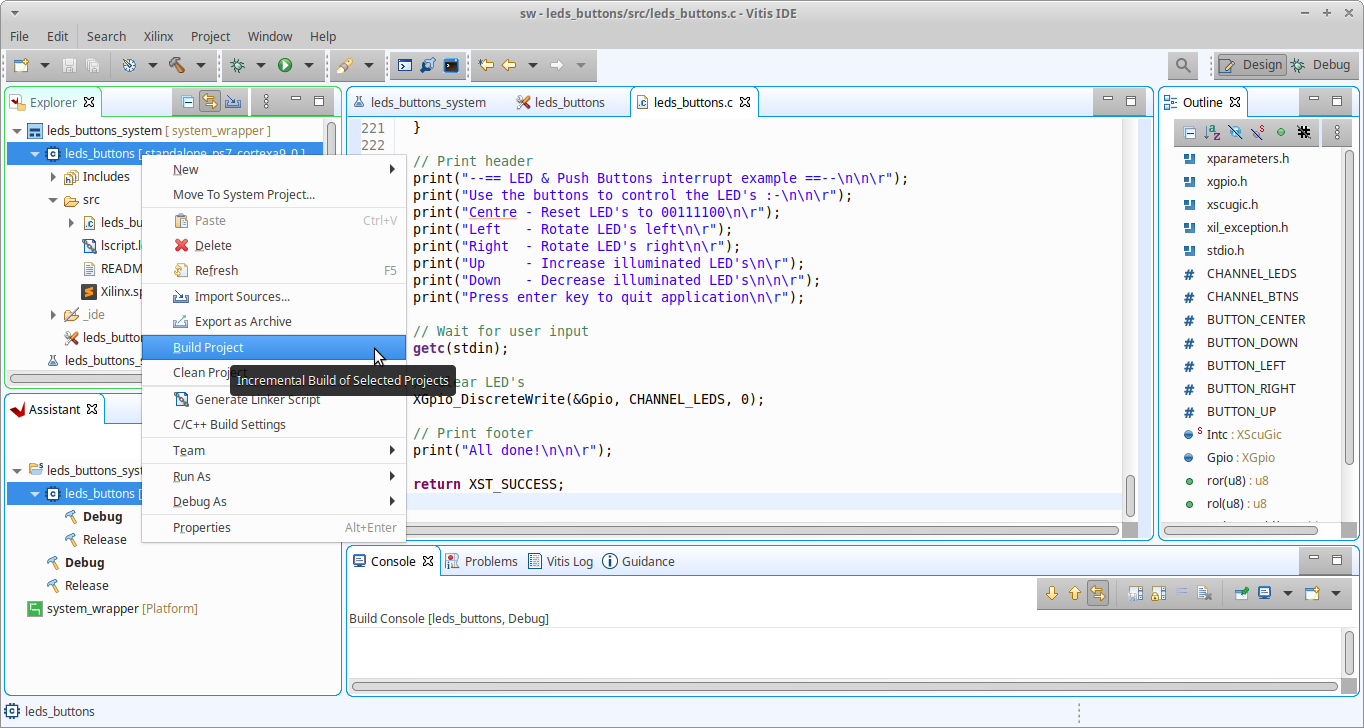Select Build Project from the context menu
This screenshot has width=1364, height=728.
pyautogui.click(x=208, y=347)
